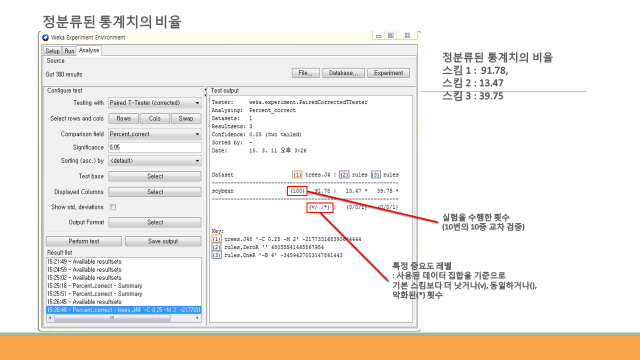Select 15:25:51 Percent_correct Summary entry
The width and height of the screenshot is (640, 360).
click(x=95, y=294)
